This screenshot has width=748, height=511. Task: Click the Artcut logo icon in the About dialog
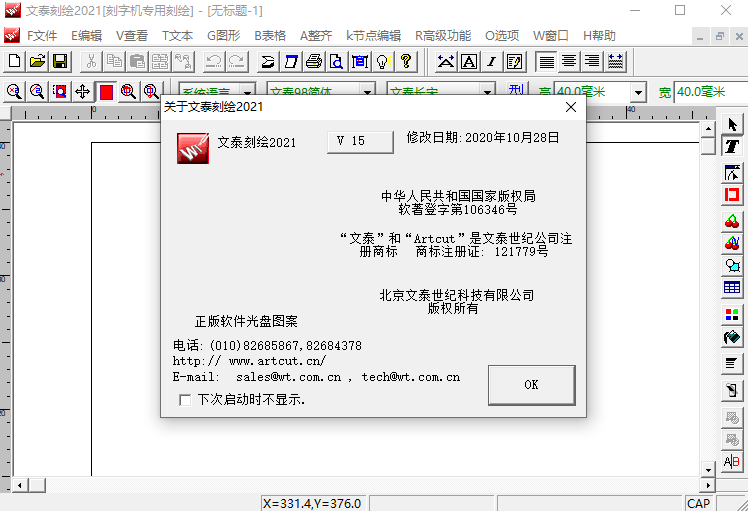pos(193,148)
